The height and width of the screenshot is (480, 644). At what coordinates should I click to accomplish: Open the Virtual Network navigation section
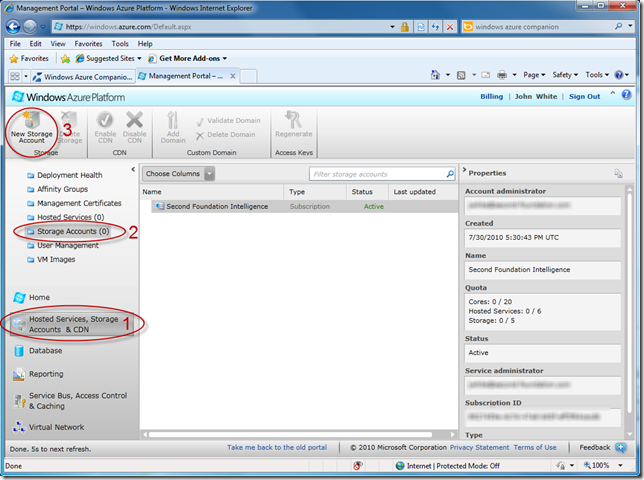[48, 427]
